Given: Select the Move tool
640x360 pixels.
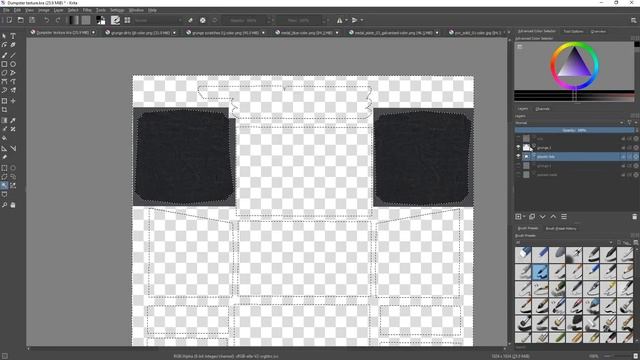Looking at the screenshot, I should click(13, 101).
